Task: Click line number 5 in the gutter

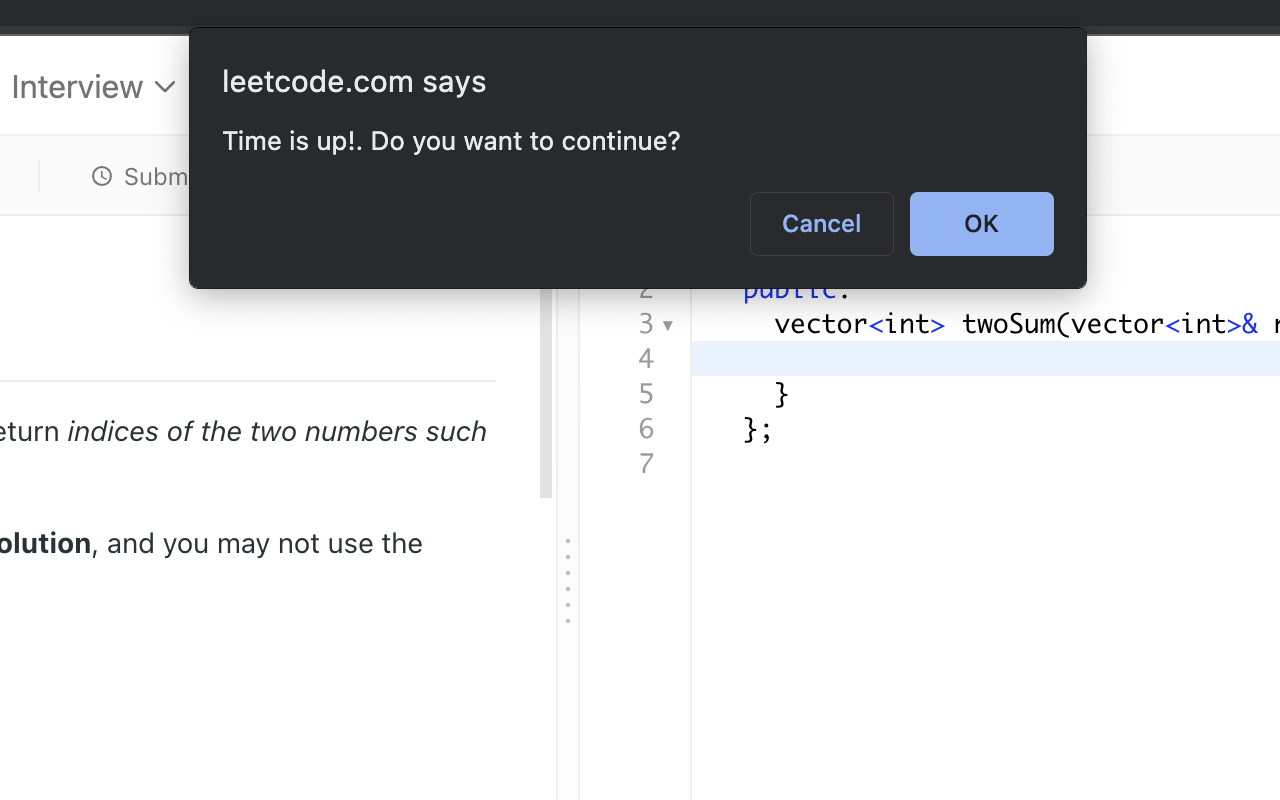Action: pyautogui.click(x=646, y=394)
